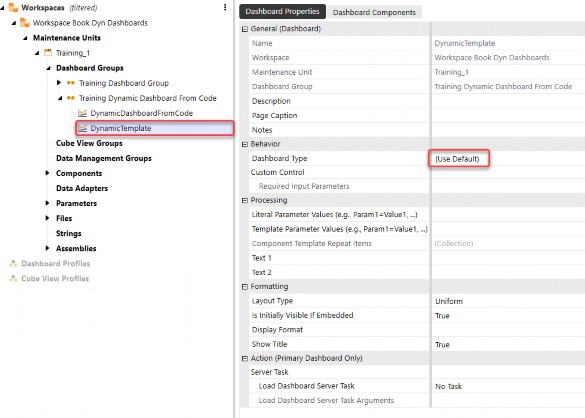Click the Dashboard Profiles icon
Image resolution: width=585 pixels, height=418 pixels.
[x=13, y=263]
